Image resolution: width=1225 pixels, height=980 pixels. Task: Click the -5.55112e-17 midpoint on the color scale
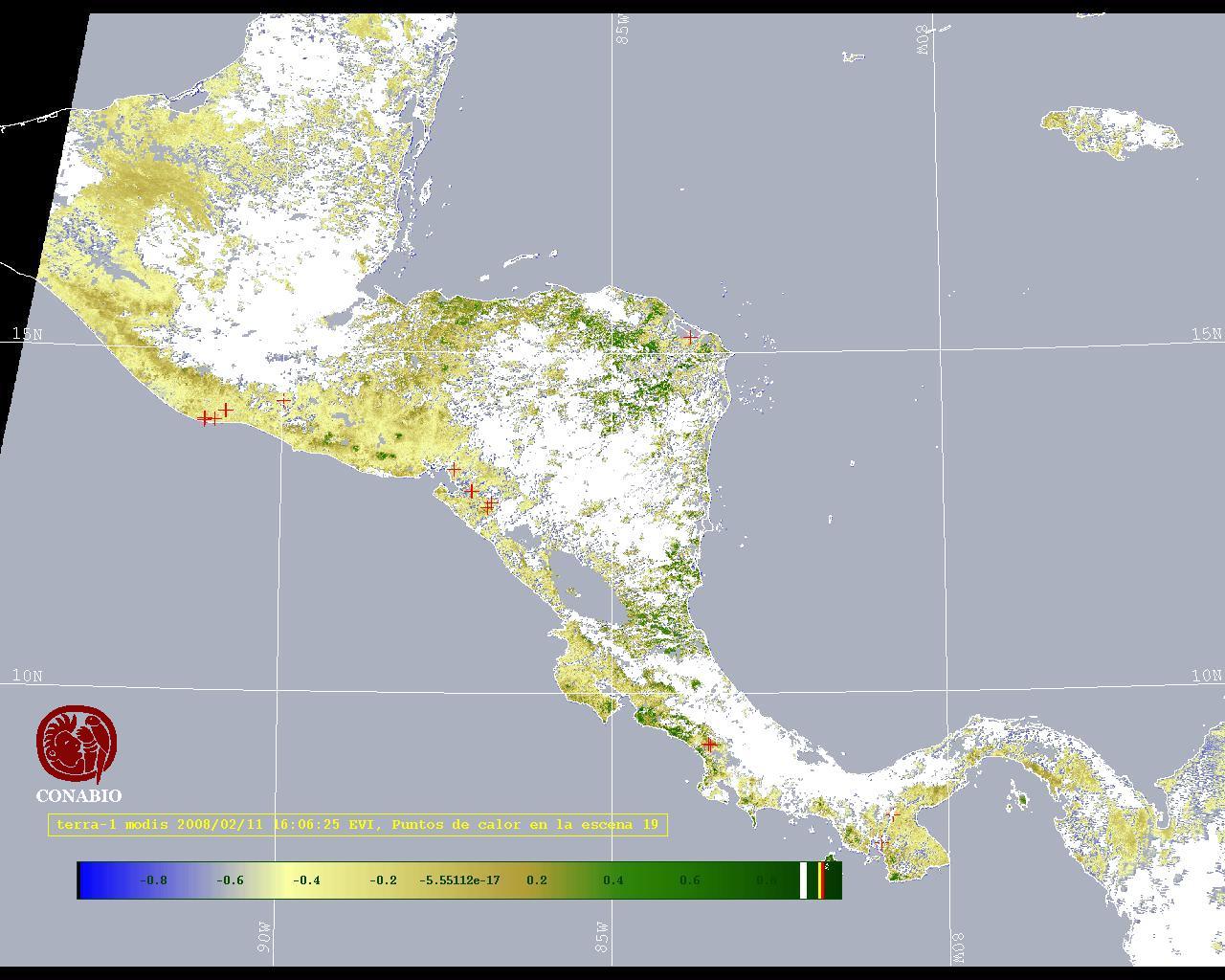tap(459, 880)
